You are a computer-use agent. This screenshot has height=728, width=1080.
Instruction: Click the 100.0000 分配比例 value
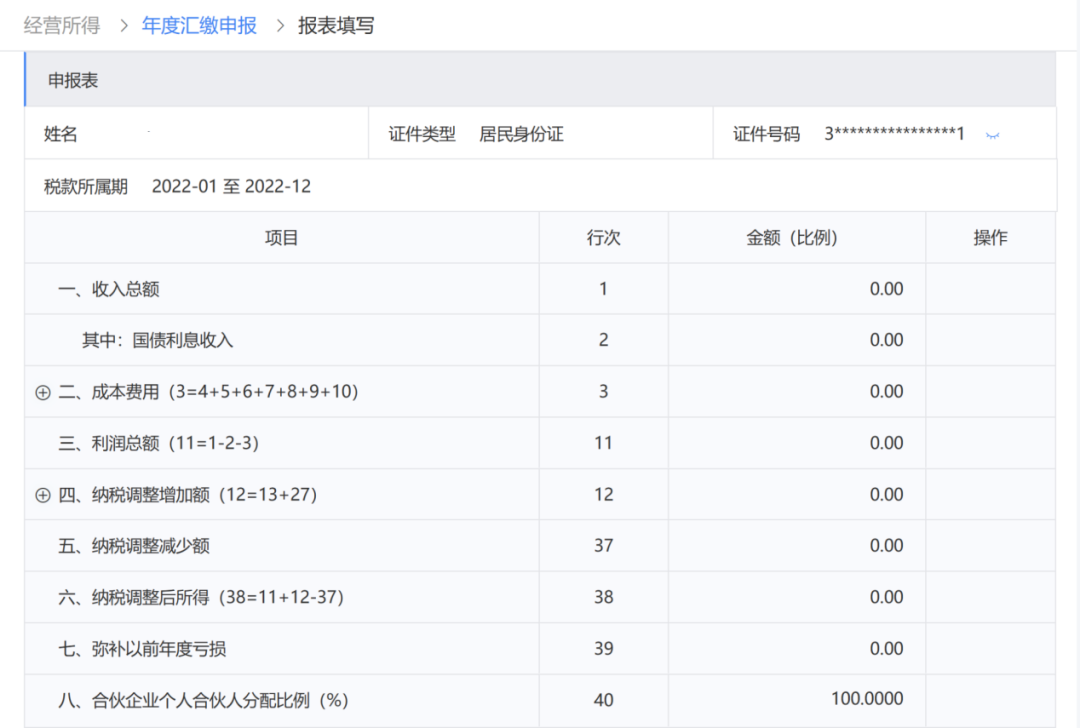tap(866, 699)
